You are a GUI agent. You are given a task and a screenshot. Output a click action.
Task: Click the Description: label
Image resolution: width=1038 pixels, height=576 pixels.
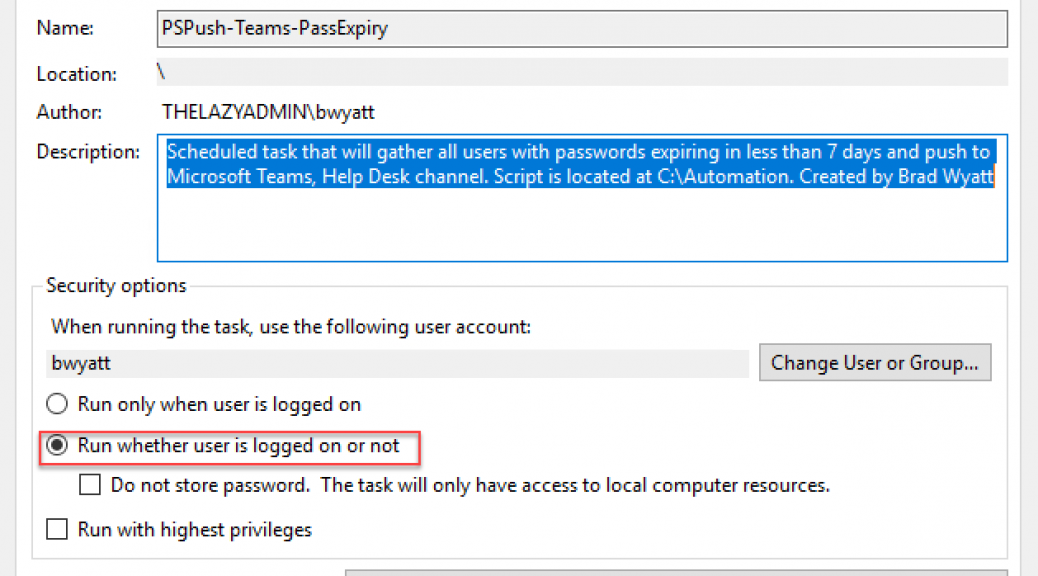(x=88, y=152)
